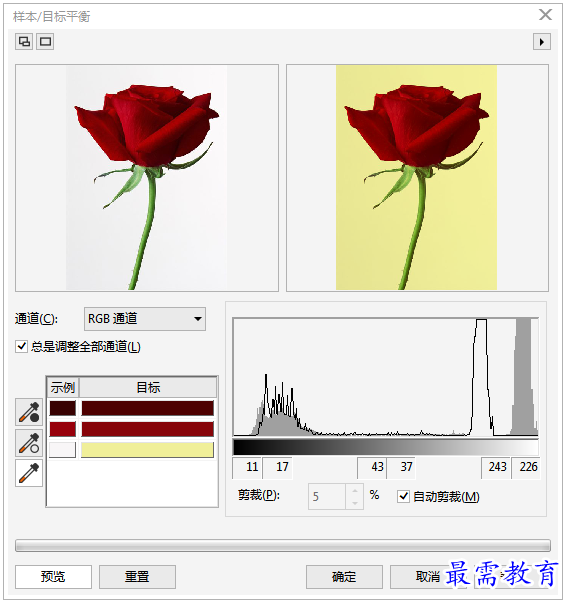Image resolution: width=567 pixels, height=605 pixels.
Task: Click the 目标 column header
Action: tap(148, 387)
